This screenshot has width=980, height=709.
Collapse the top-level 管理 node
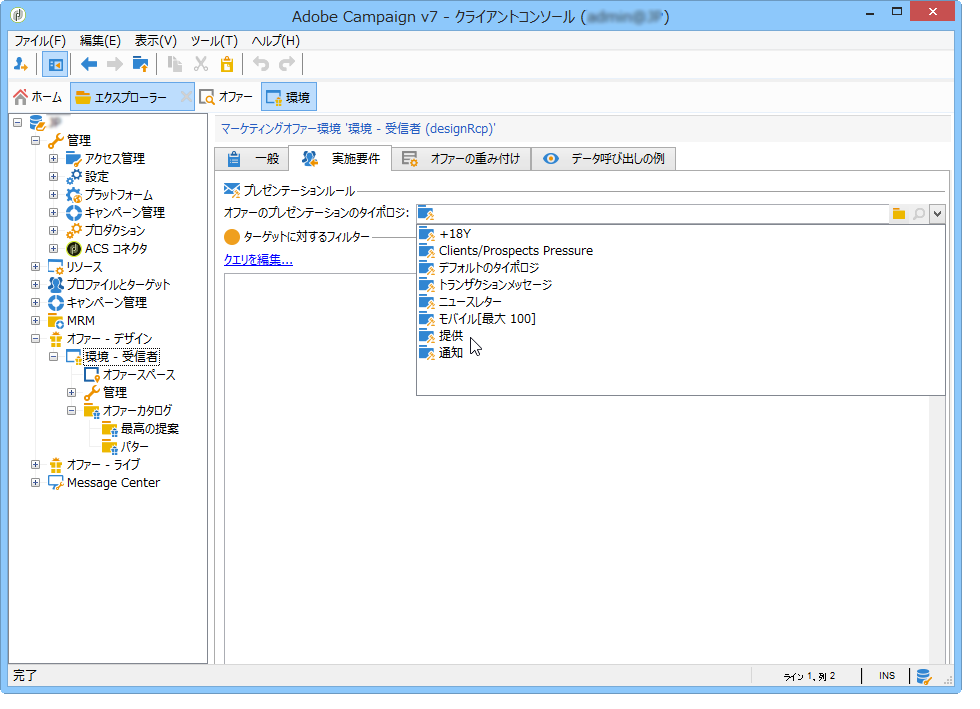coord(36,141)
